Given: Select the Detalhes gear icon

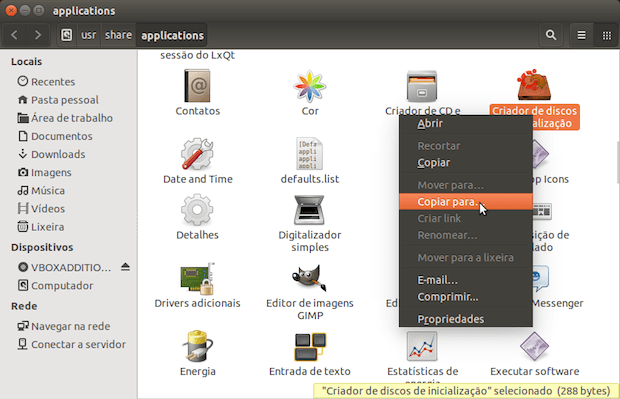Looking at the screenshot, I should click(197, 210).
